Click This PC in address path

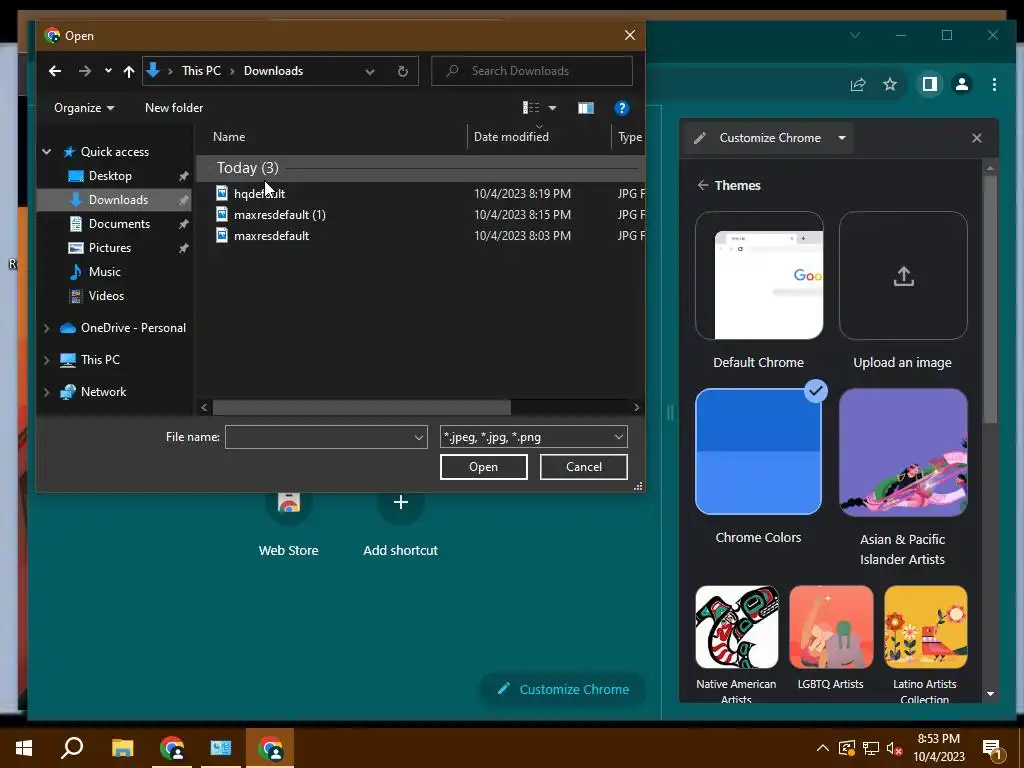click(201, 71)
